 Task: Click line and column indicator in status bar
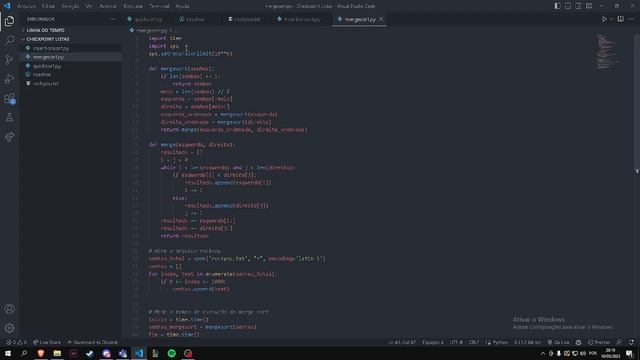pyautogui.click(x=402, y=342)
